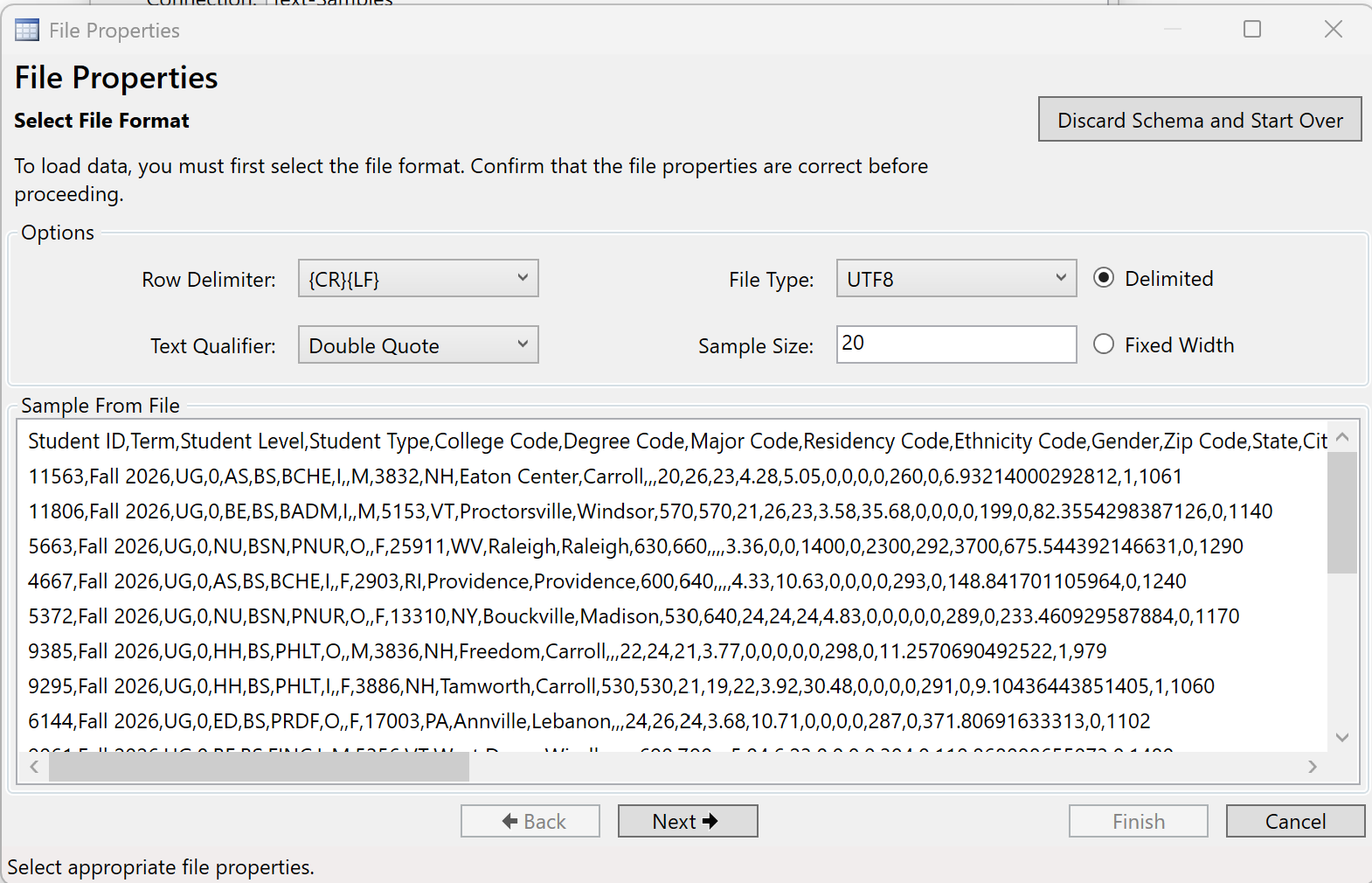Click Discard Schema and Start Over
This screenshot has width=1372, height=883.
click(x=1200, y=120)
